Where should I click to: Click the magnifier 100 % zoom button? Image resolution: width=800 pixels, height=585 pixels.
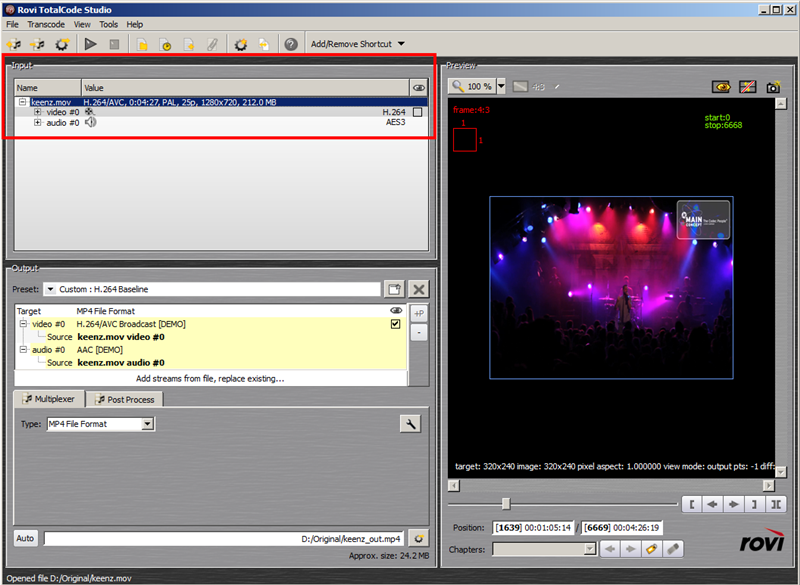click(472, 86)
